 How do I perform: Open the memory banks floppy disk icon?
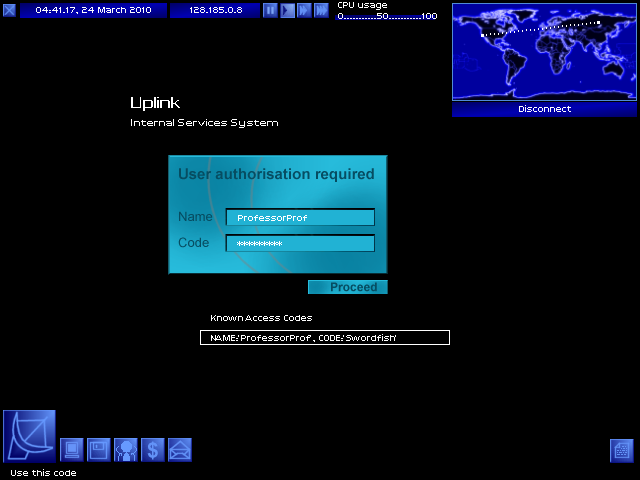pos(99,450)
